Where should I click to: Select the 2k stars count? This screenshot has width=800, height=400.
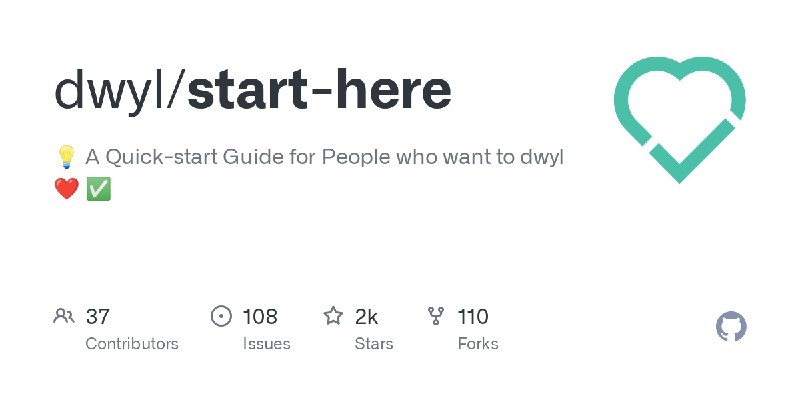click(366, 317)
